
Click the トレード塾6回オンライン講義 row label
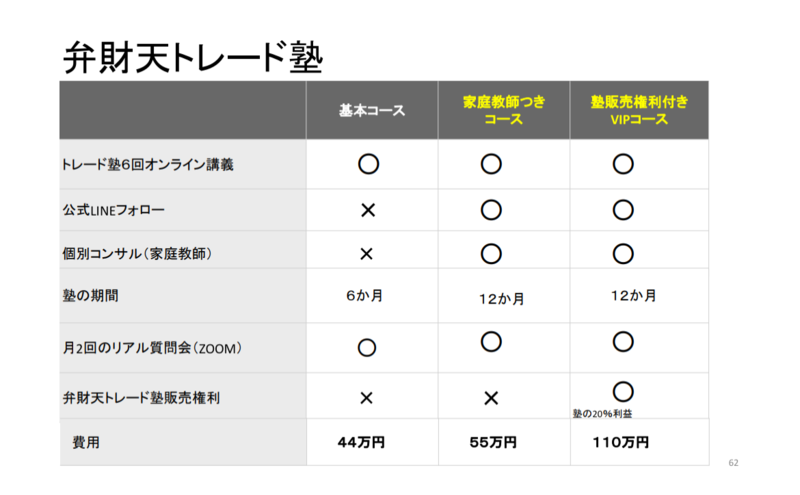click(x=147, y=164)
